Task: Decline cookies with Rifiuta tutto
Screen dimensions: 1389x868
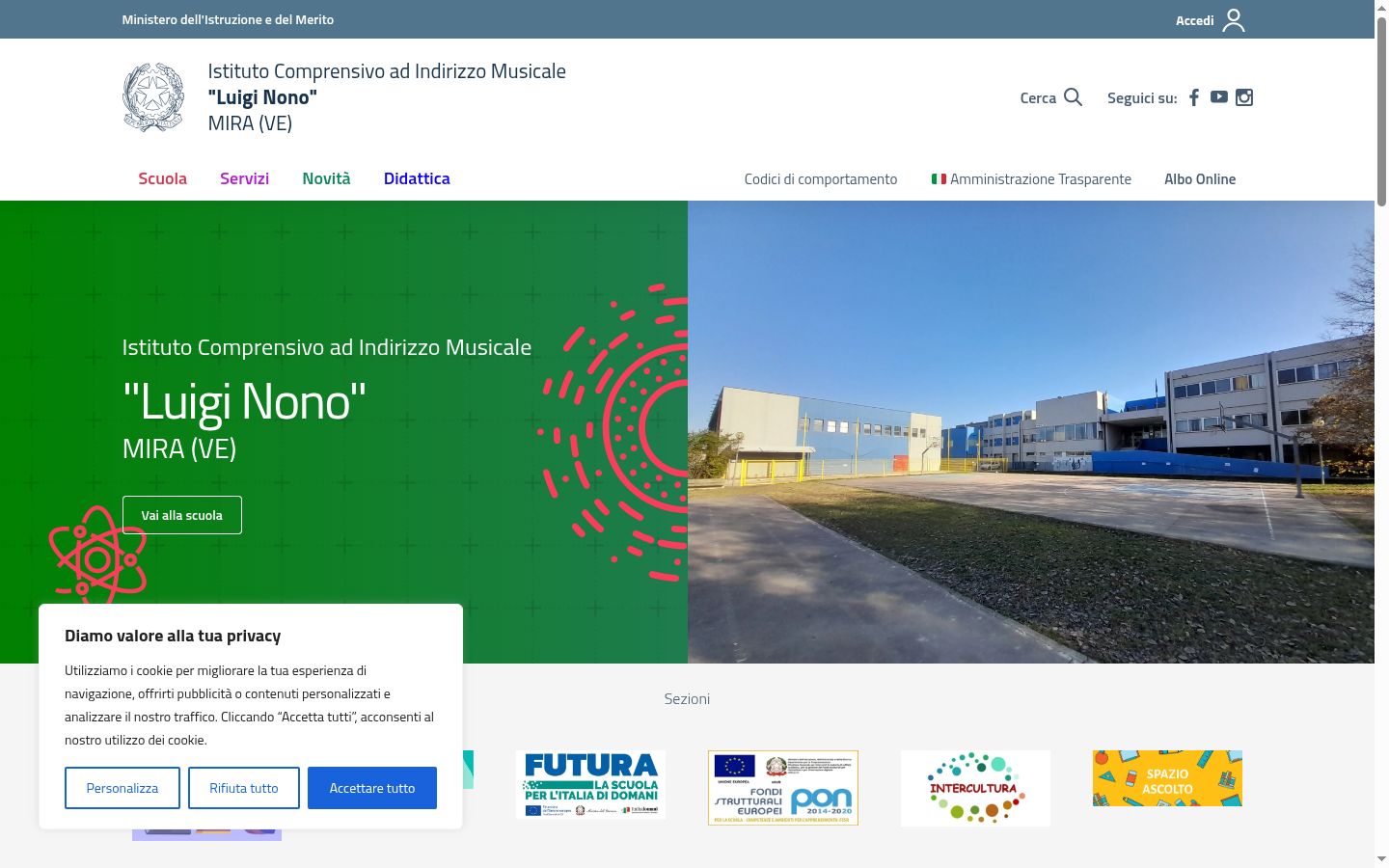Action: coord(244,788)
